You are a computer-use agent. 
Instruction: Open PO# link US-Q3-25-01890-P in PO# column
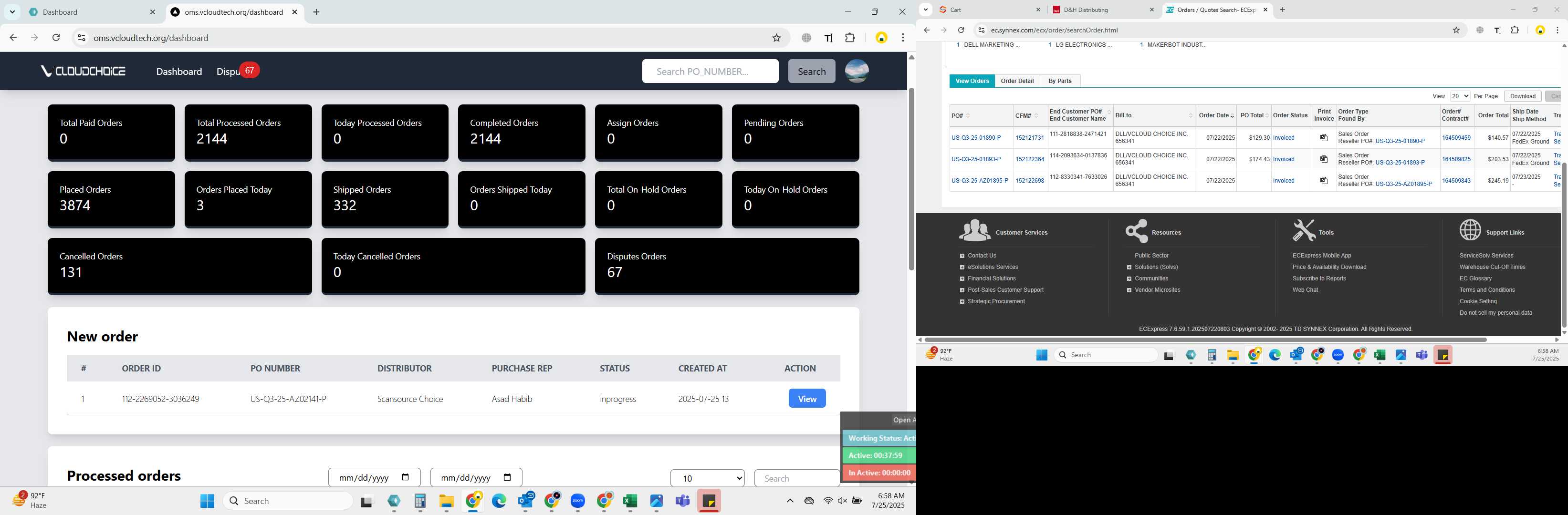976,138
